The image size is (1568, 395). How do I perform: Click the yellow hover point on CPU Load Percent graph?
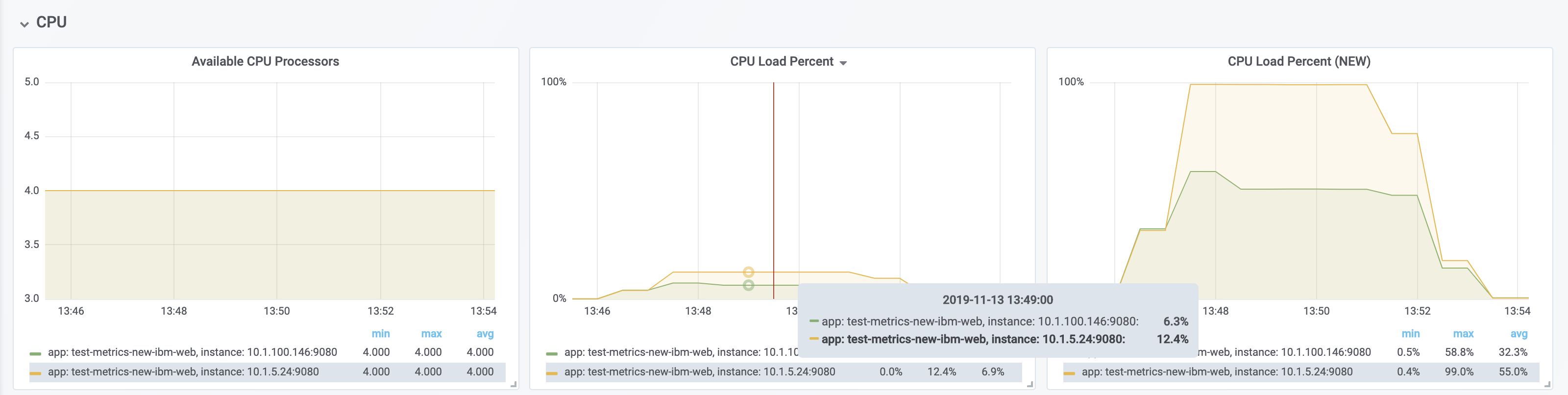coord(748,272)
